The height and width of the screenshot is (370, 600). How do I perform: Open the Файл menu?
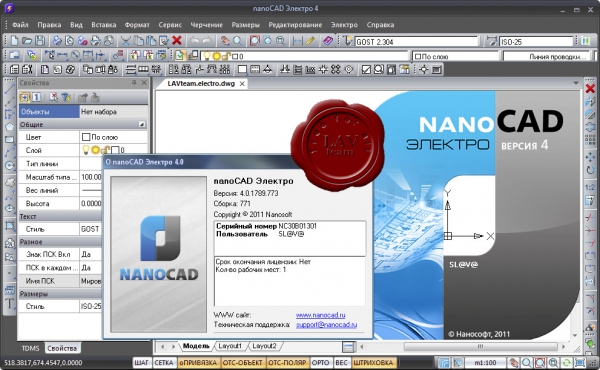click(x=20, y=25)
